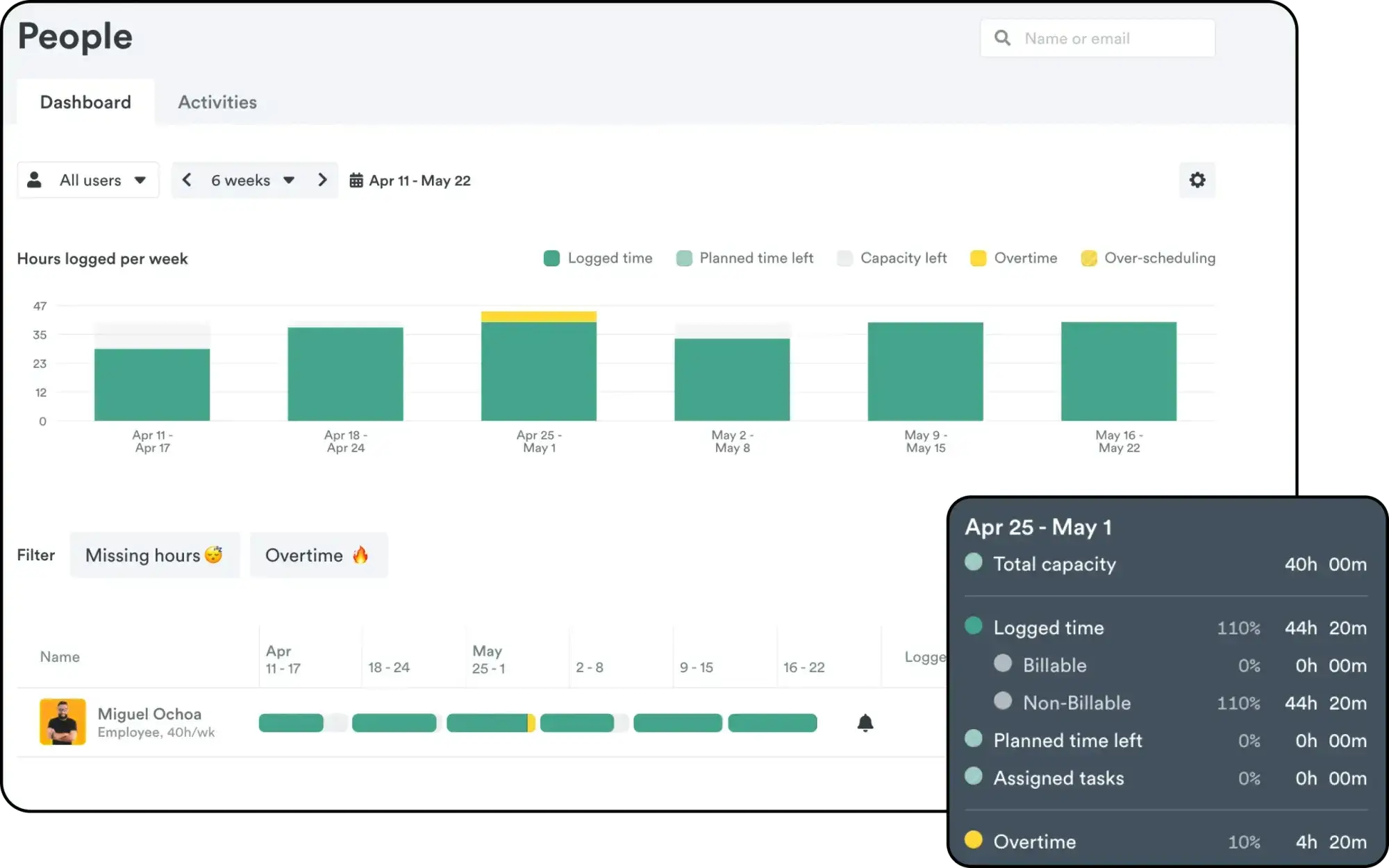Go to next period with right chevron
The image size is (1389, 868).
[322, 181]
